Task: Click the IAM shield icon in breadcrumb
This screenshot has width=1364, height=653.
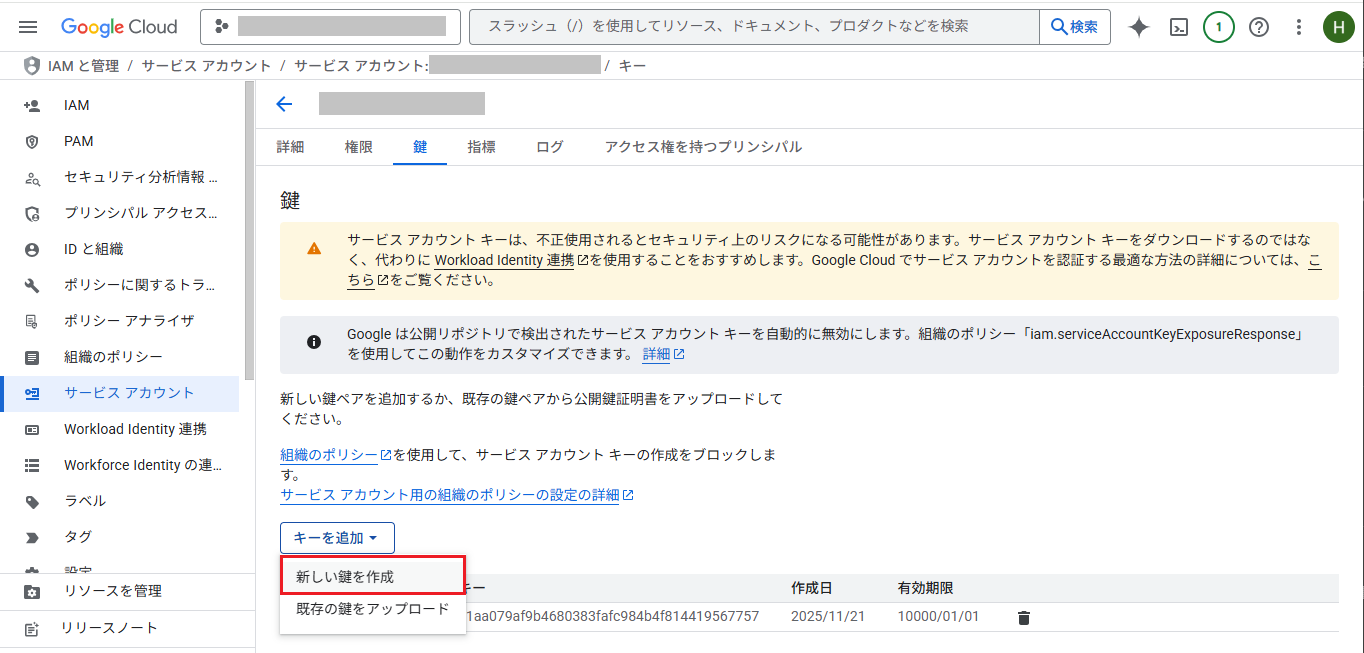Action: coord(31,65)
